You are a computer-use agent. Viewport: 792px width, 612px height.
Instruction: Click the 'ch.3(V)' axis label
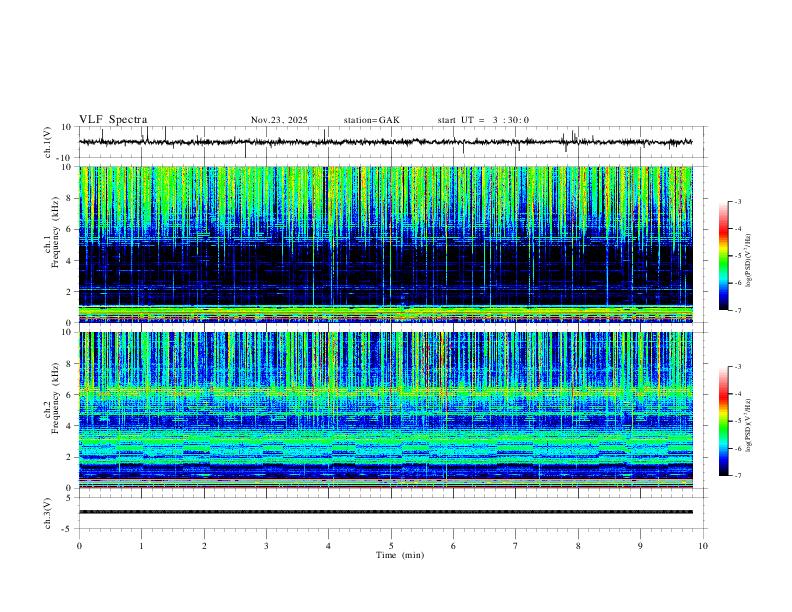48,513
